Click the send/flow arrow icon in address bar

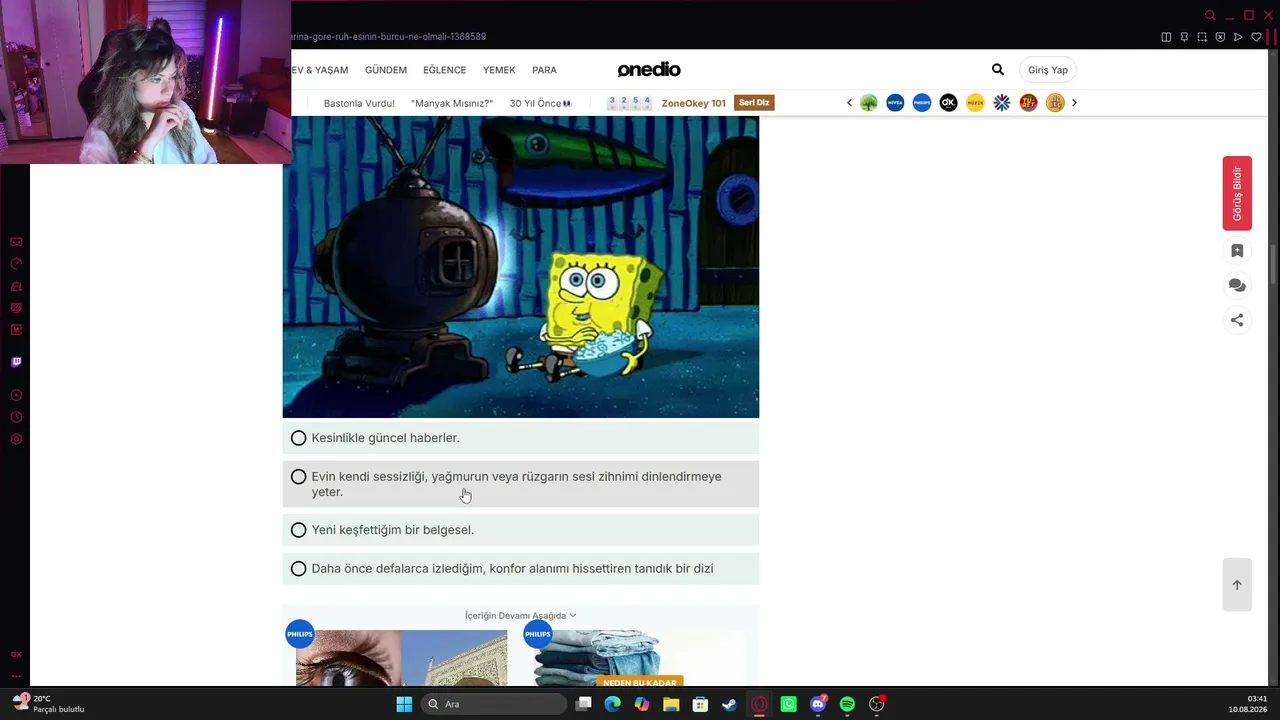[1238, 37]
